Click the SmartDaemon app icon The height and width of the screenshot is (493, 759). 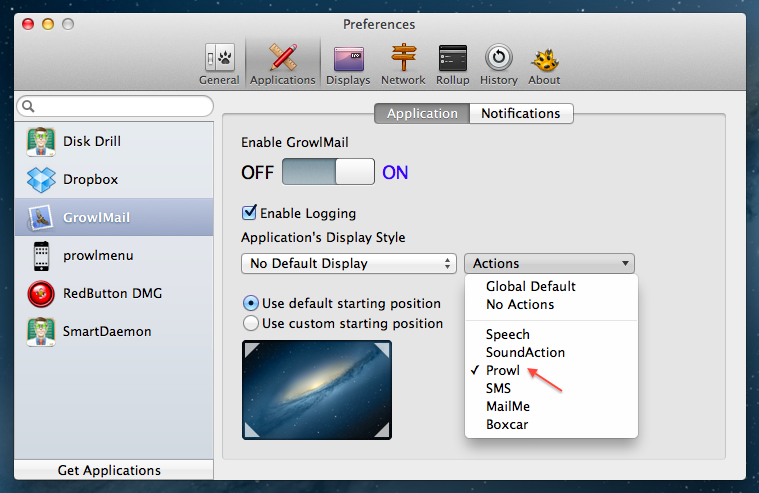click(x=41, y=332)
